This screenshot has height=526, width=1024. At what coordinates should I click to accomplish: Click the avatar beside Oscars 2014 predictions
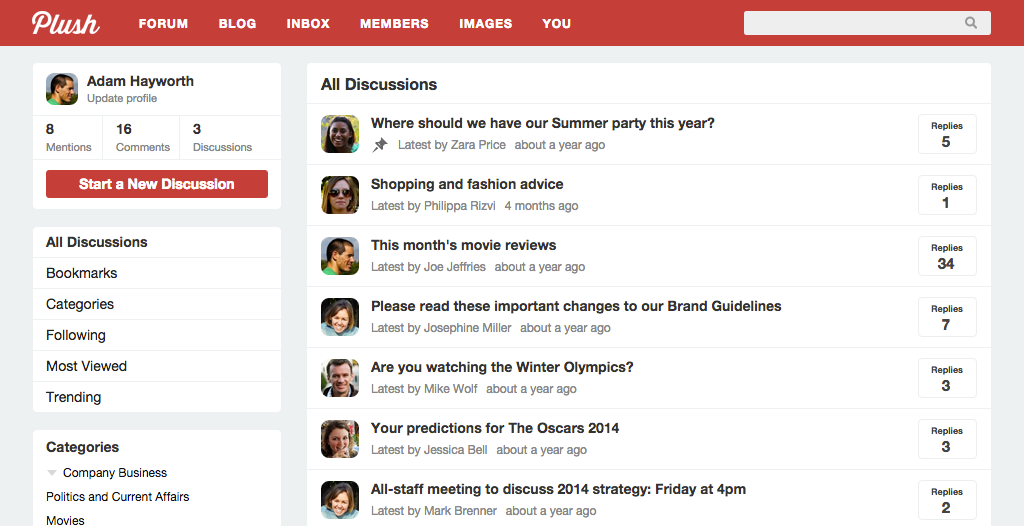pos(340,438)
